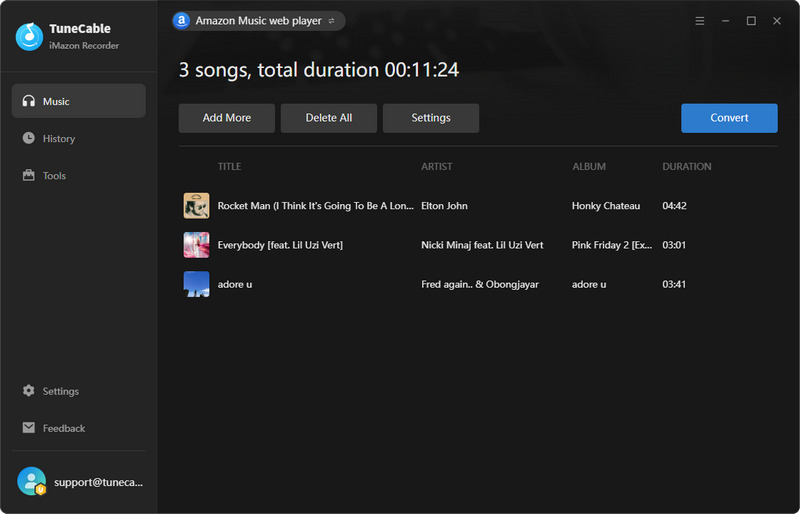This screenshot has height=514, width=800.
Task: Select the Everybody [feat. Lil Uzi Vert] title
Action: pos(280,245)
